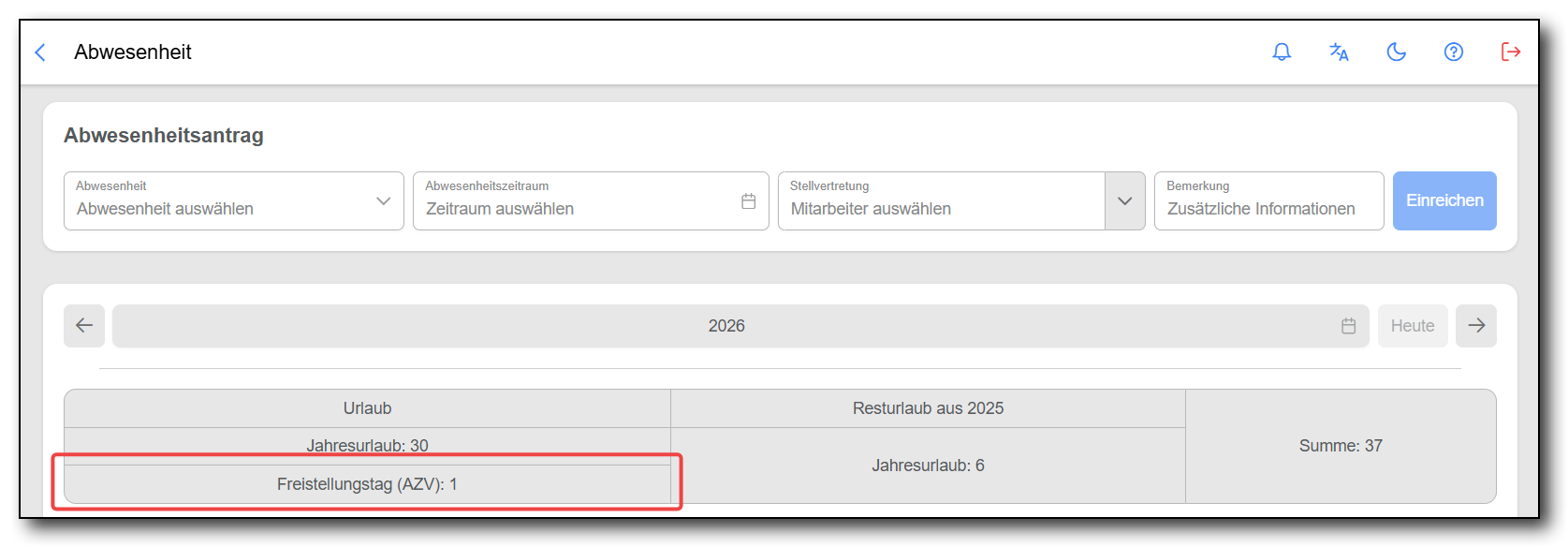Open the Abwesenheit dropdown

234,200
